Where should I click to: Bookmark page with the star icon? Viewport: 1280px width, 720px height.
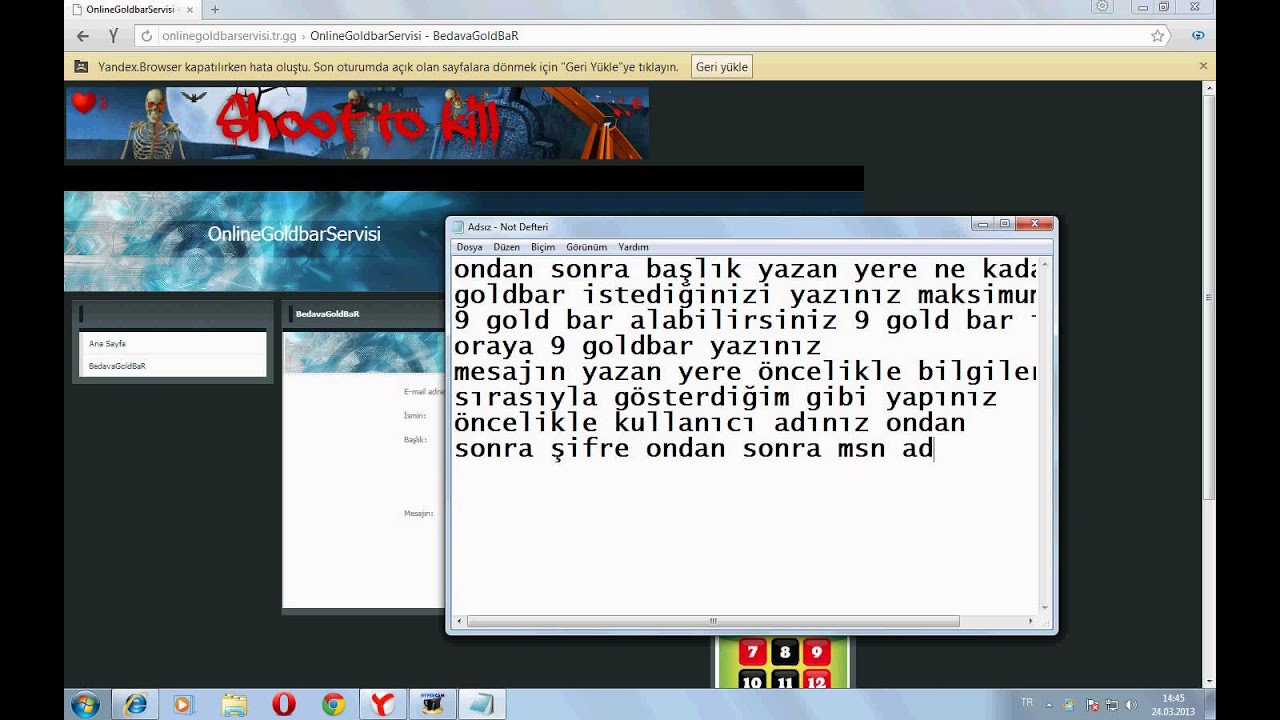(x=1158, y=36)
